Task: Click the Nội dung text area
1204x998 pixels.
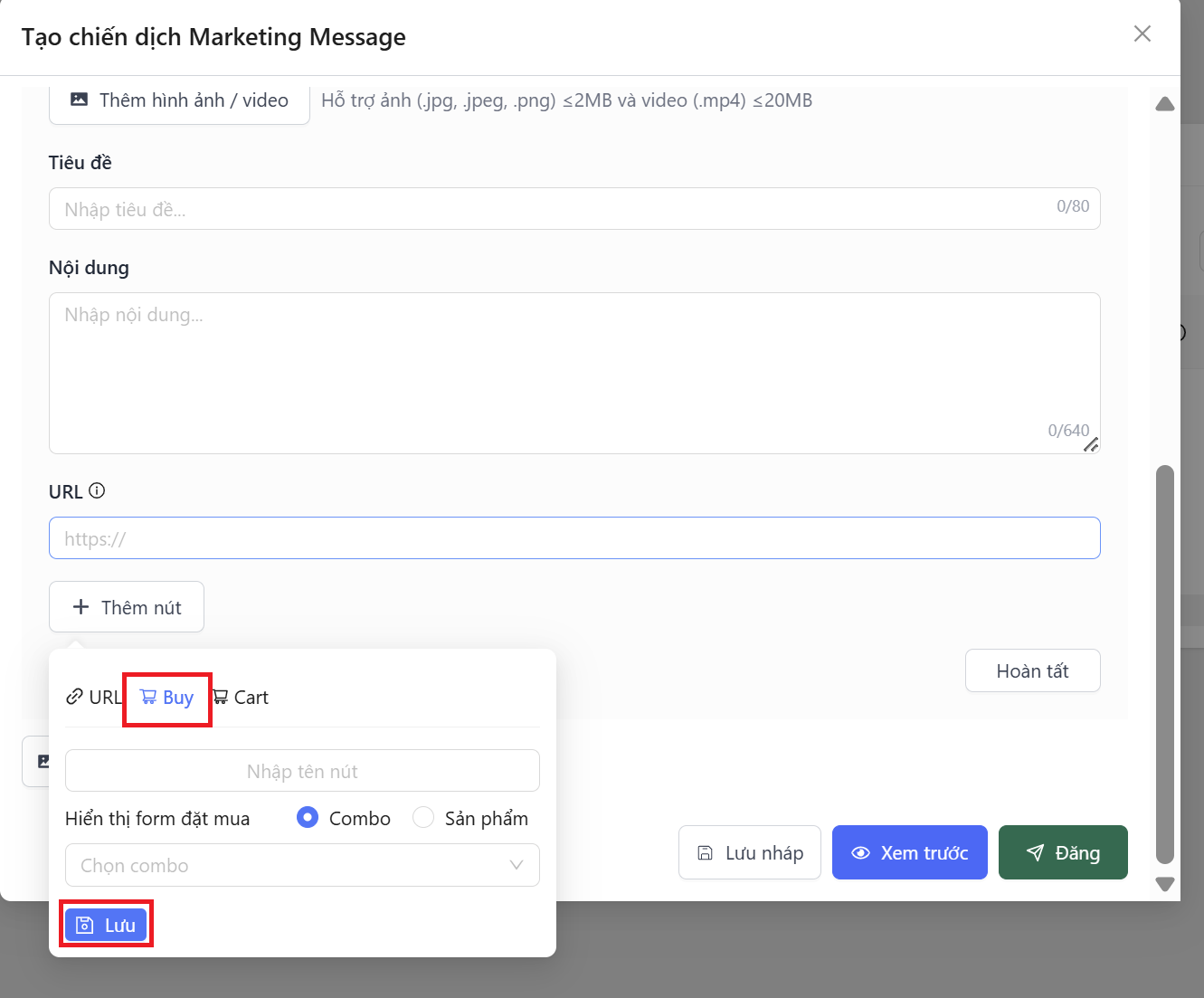Action: pyautogui.click(x=574, y=372)
